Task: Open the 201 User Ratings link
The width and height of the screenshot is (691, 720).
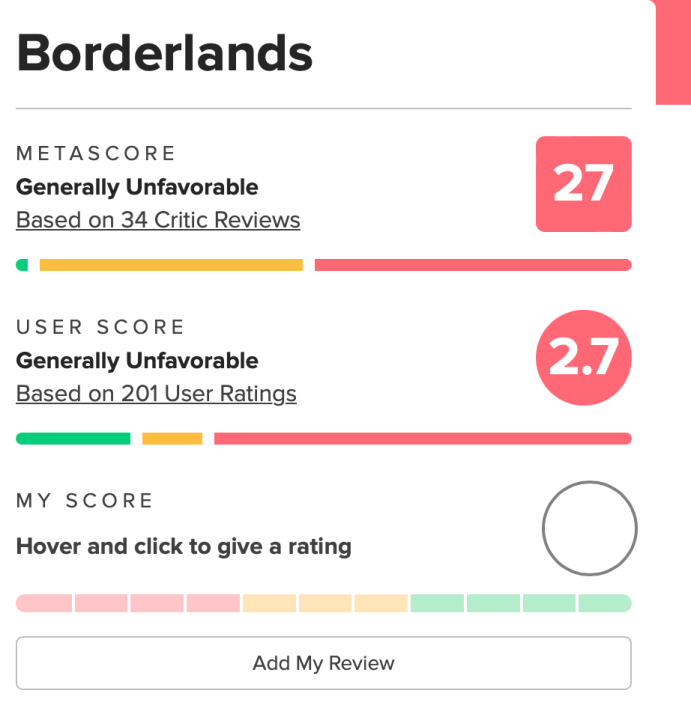Action: pos(156,394)
